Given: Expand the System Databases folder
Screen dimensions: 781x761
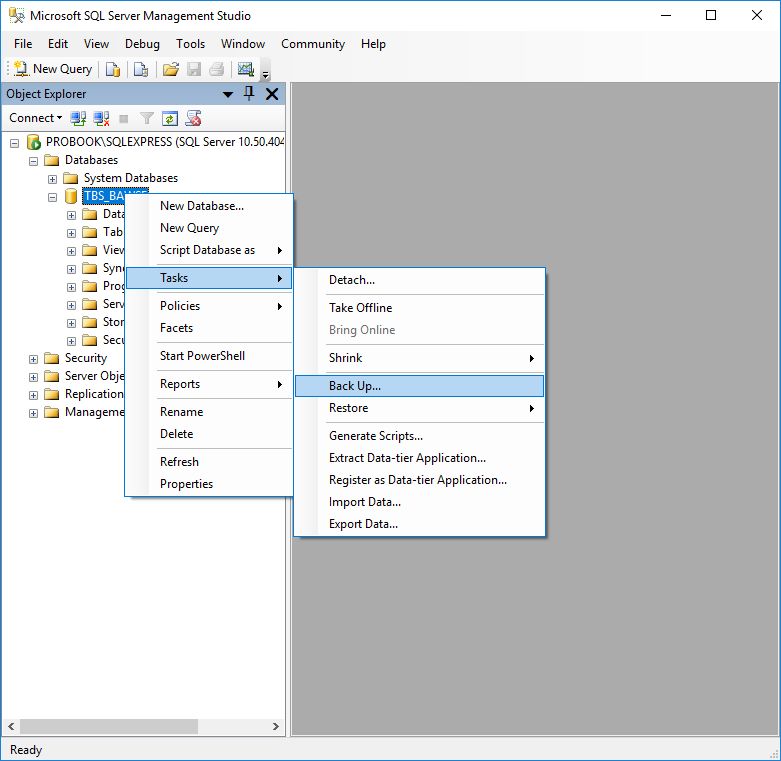Looking at the screenshot, I should coord(53,178).
